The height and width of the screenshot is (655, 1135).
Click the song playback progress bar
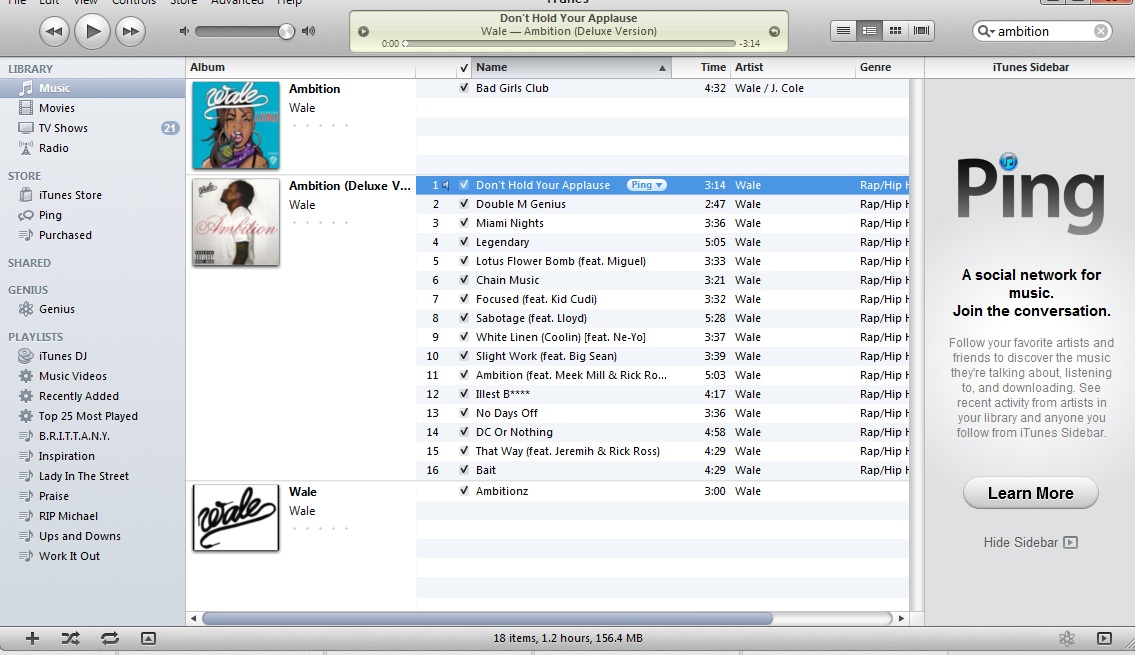point(570,43)
